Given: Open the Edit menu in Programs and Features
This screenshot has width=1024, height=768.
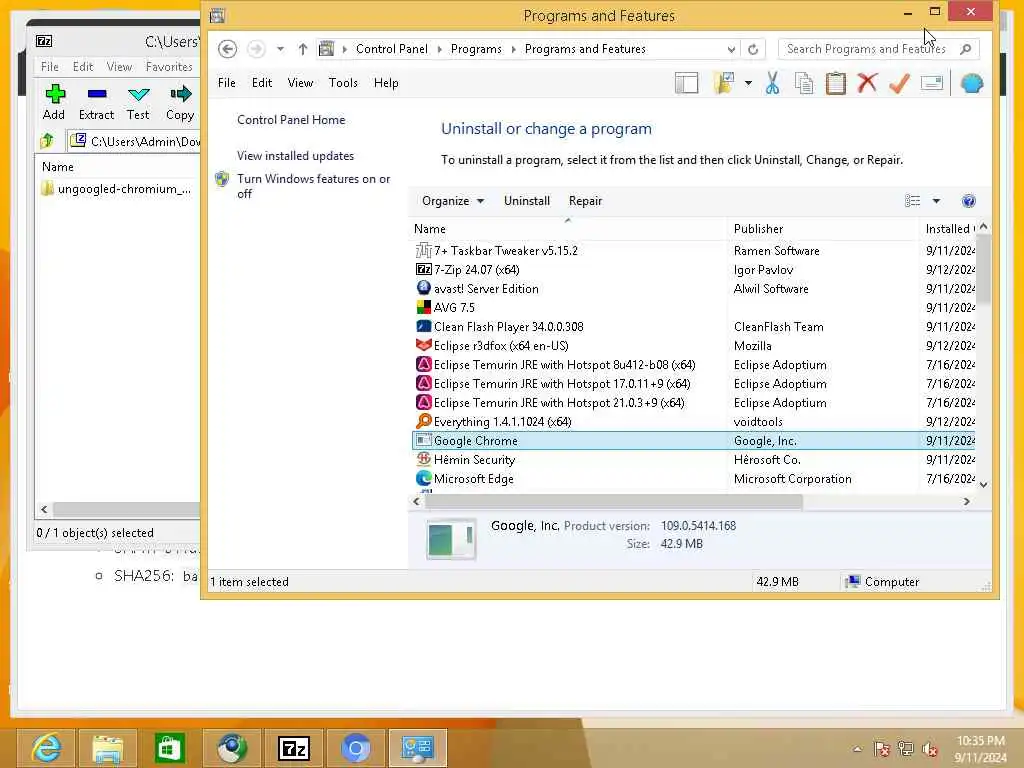Looking at the screenshot, I should 262,83.
